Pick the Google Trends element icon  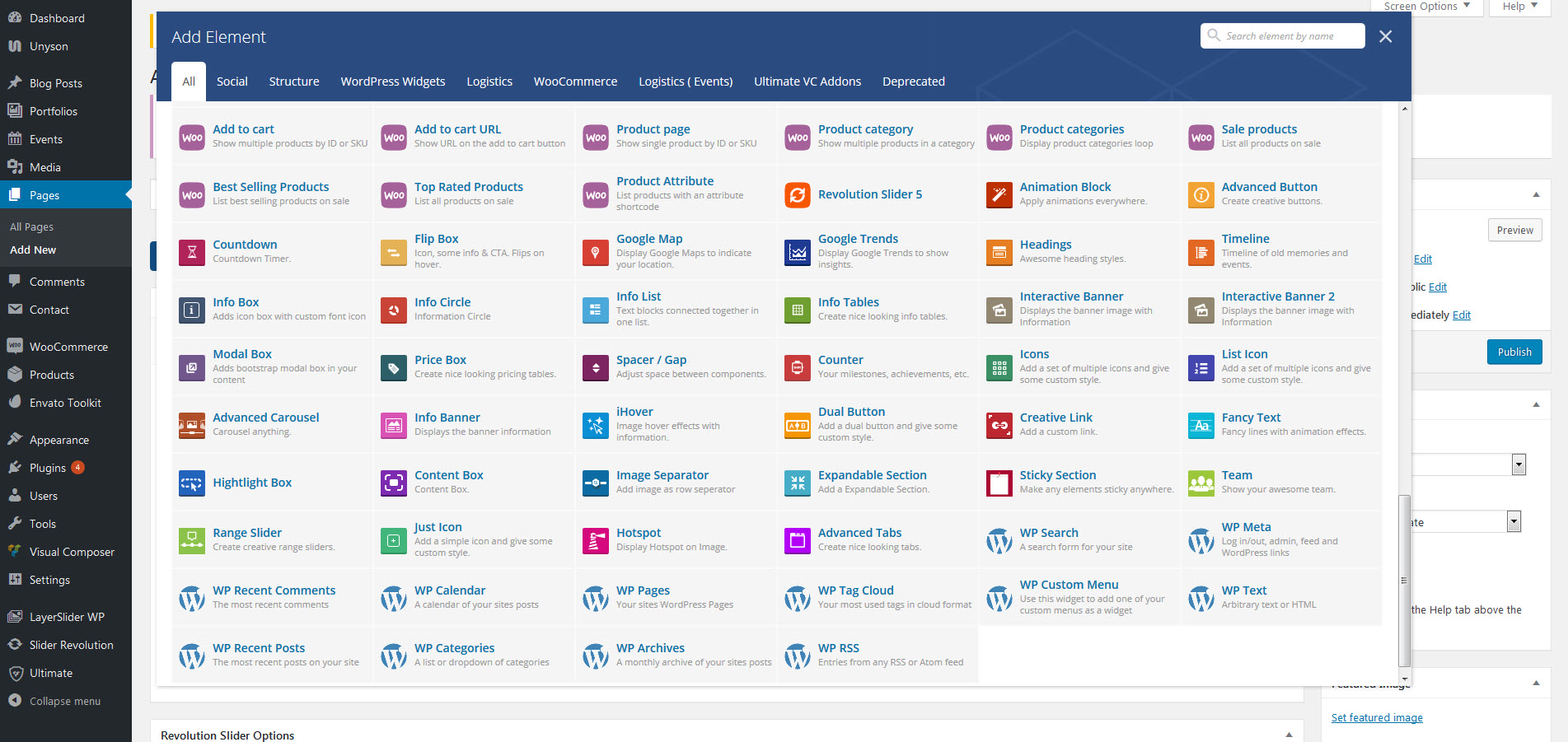[798, 252]
